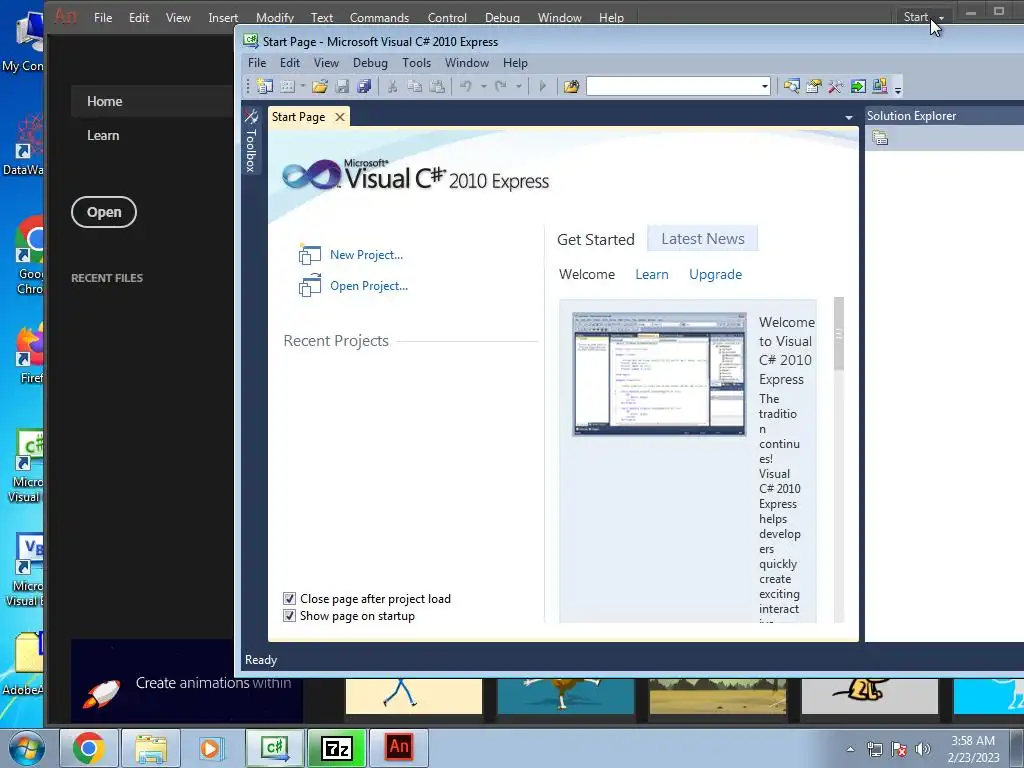Screen dimensions: 1024x768
Task: Click the Start Debugging play icon
Action: pos(542,86)
